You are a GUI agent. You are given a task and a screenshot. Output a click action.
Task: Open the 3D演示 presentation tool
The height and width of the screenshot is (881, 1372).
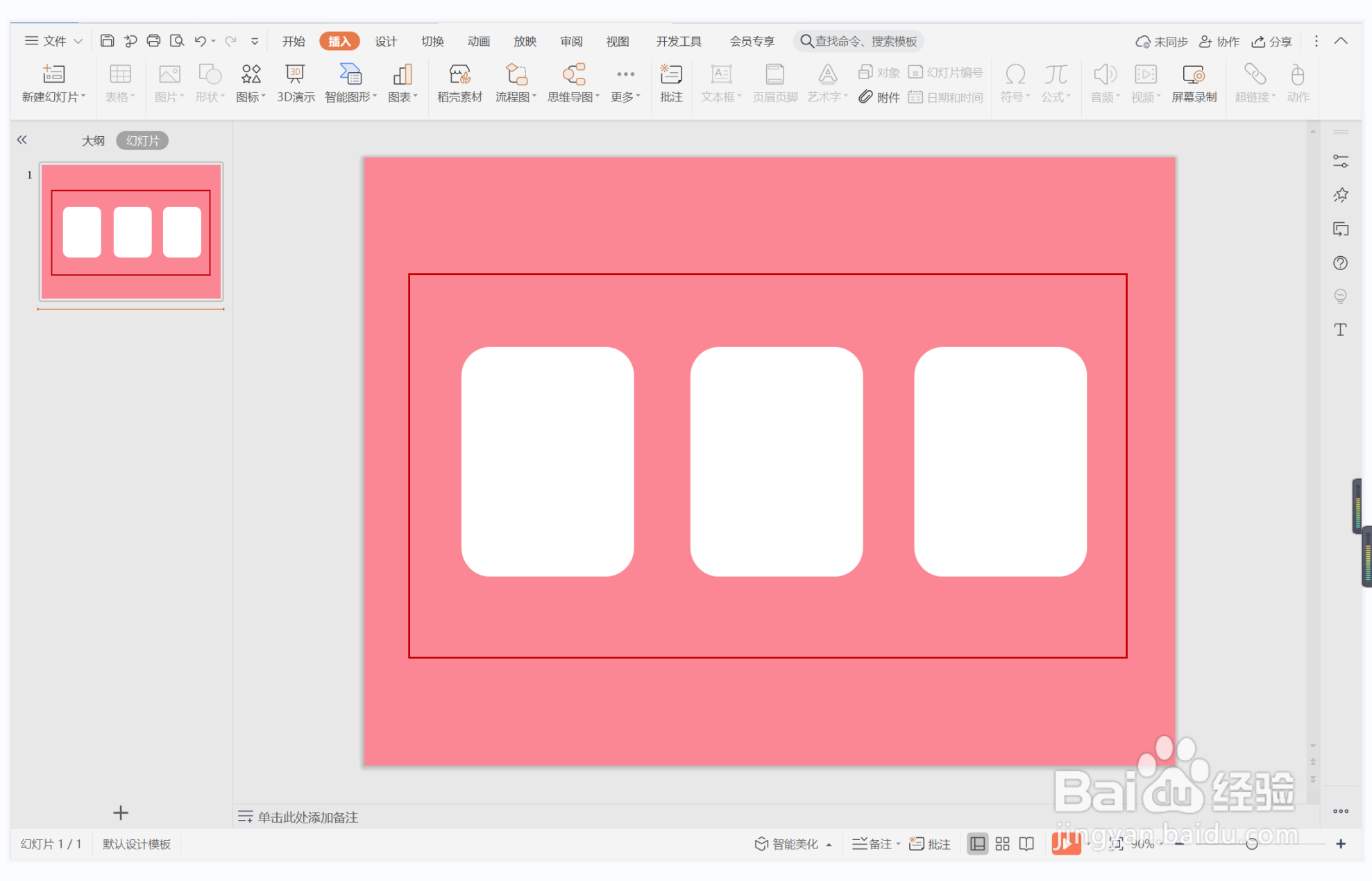point(296,83)
